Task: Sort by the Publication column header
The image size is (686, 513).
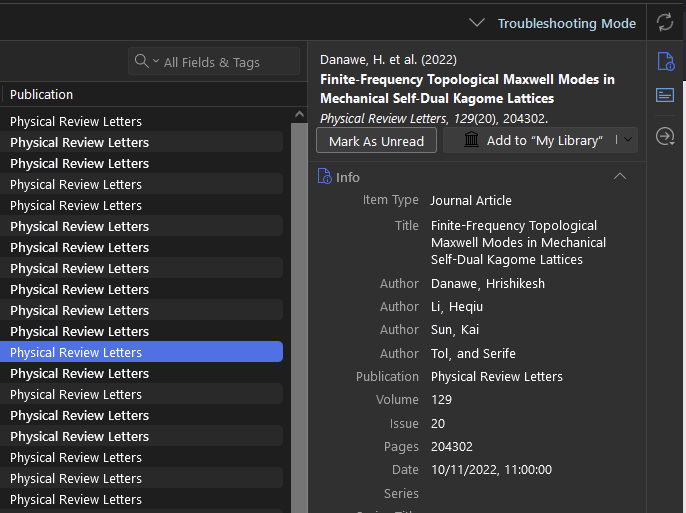Action: click(41, 94)
